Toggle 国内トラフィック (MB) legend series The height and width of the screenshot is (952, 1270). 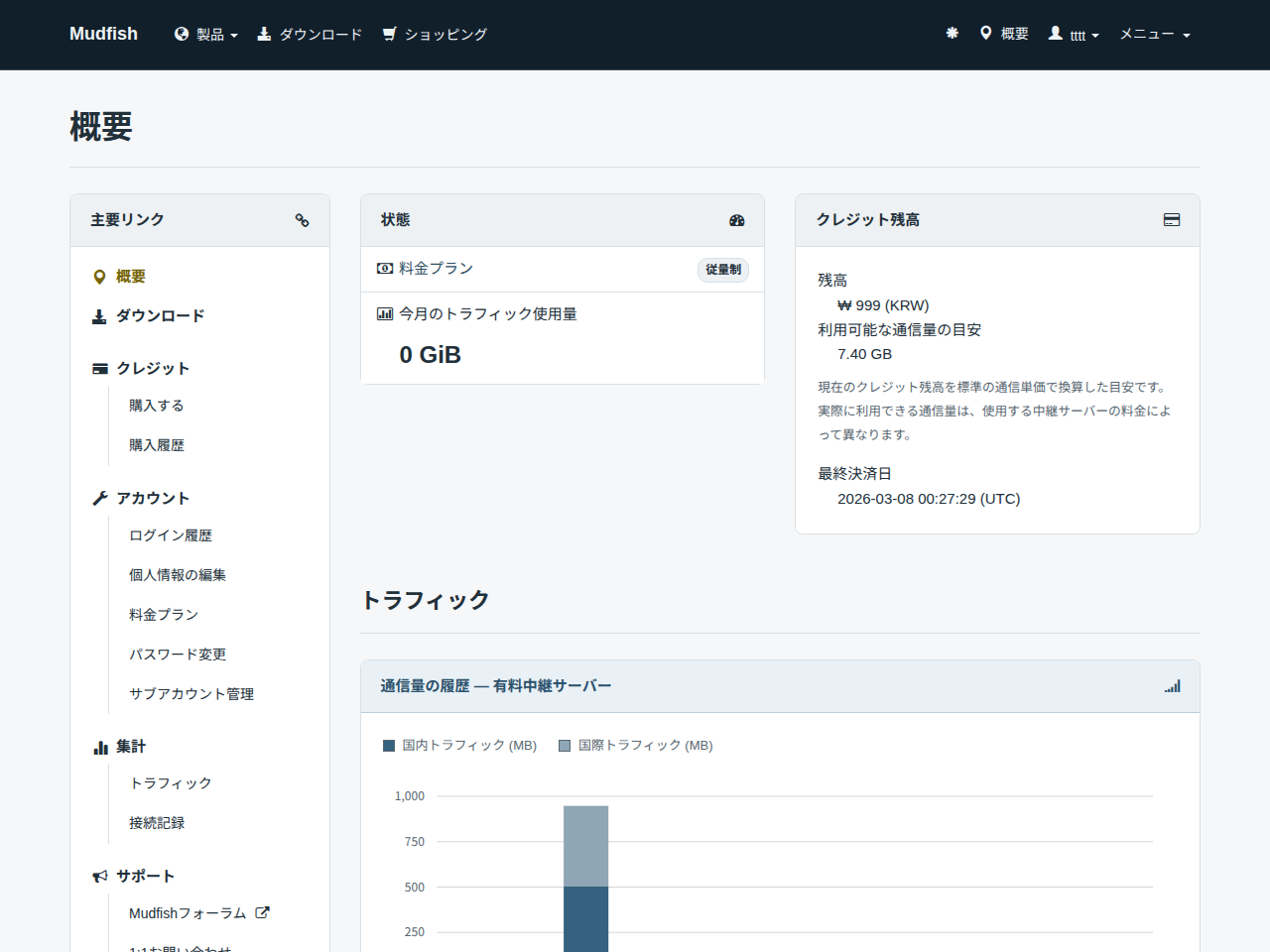tap(459, 746)
